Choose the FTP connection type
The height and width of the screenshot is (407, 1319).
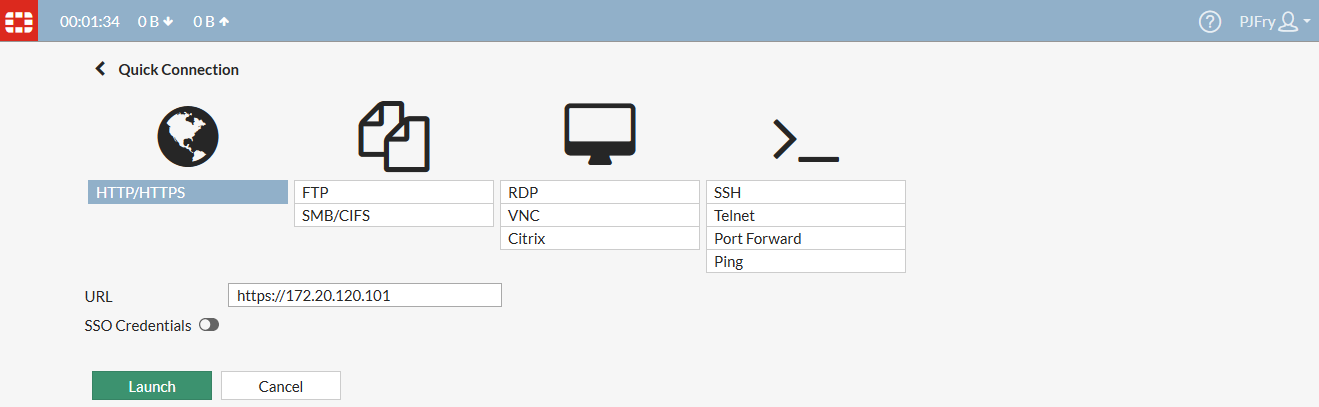pos(394,192)
